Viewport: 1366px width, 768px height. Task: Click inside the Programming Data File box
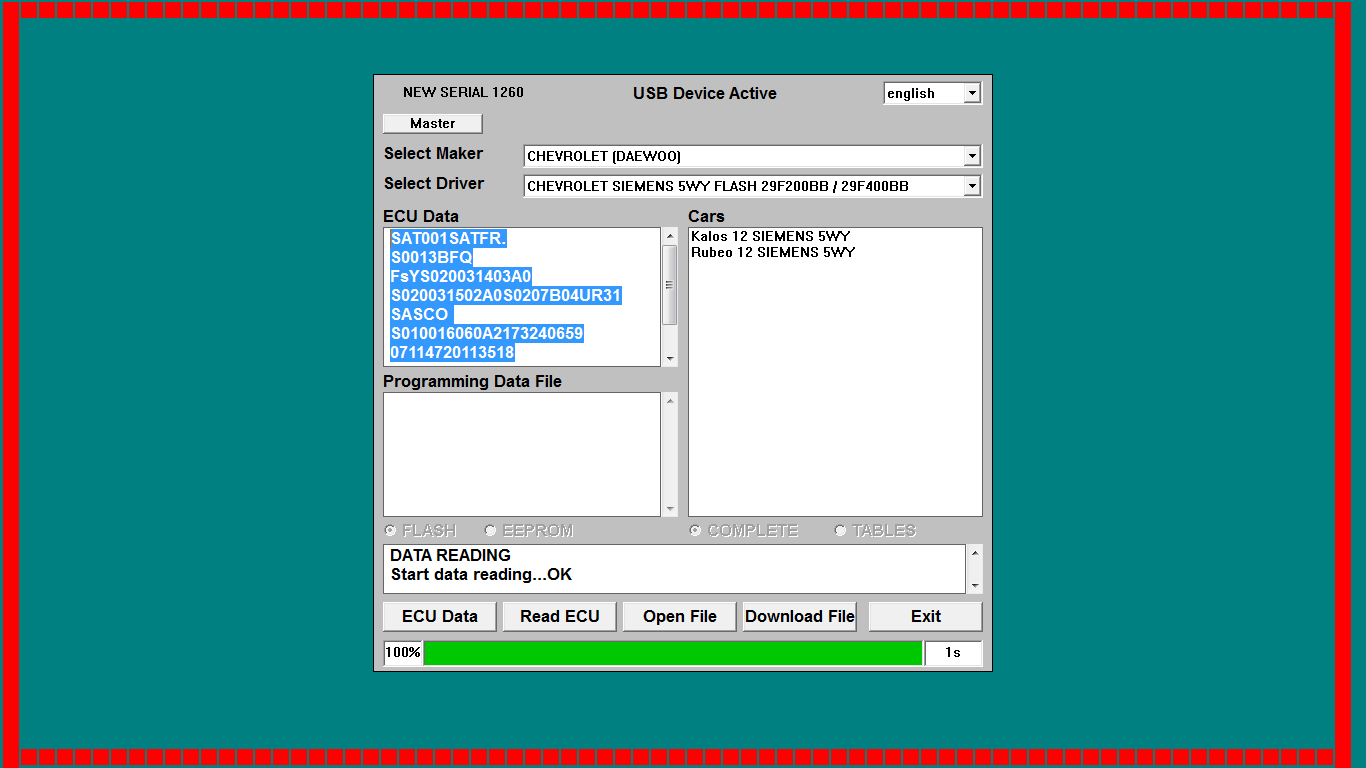click(x=521, y=454)
